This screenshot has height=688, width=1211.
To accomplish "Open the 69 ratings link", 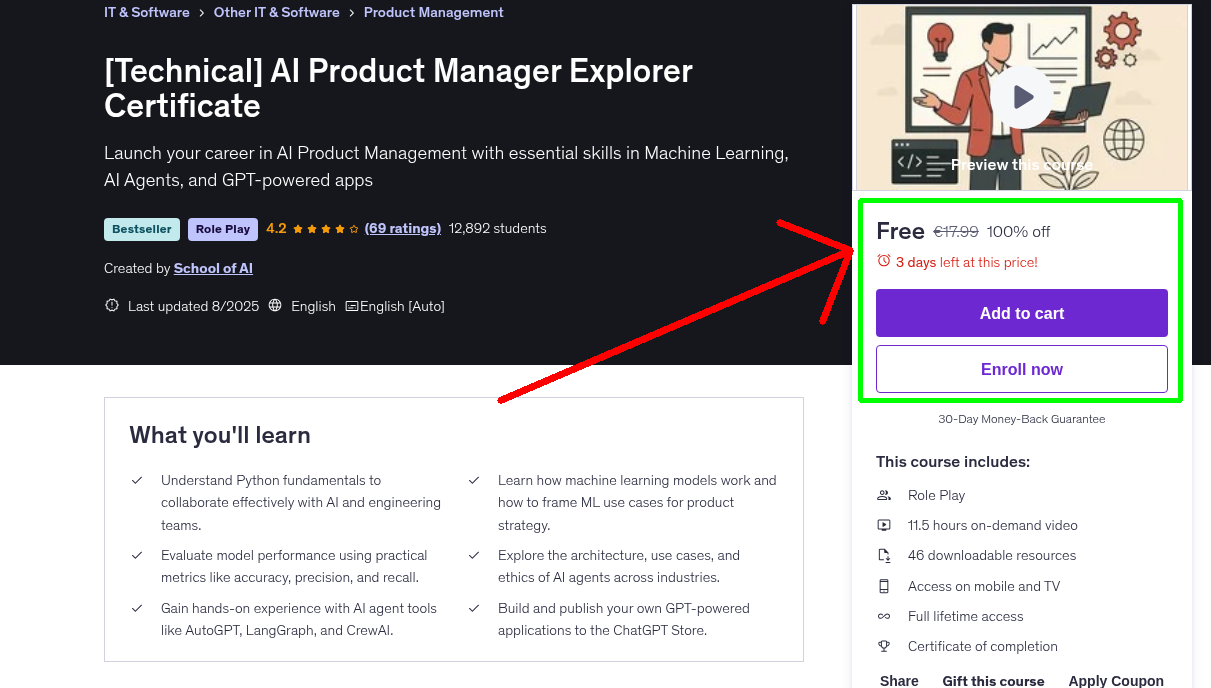I will pos(402,228).
